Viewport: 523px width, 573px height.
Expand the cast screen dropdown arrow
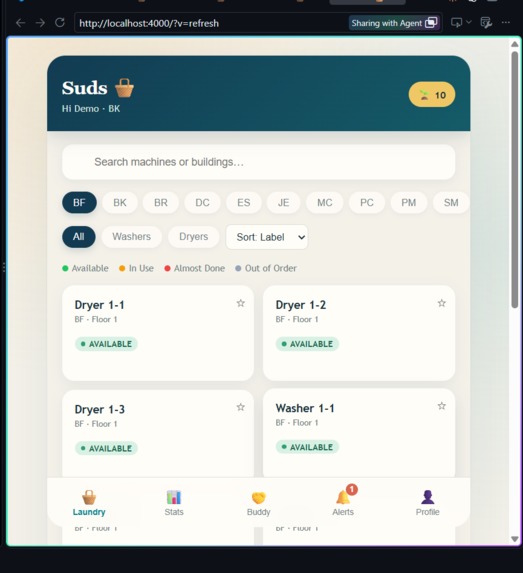pyautogui.click(x=469, y=23)
